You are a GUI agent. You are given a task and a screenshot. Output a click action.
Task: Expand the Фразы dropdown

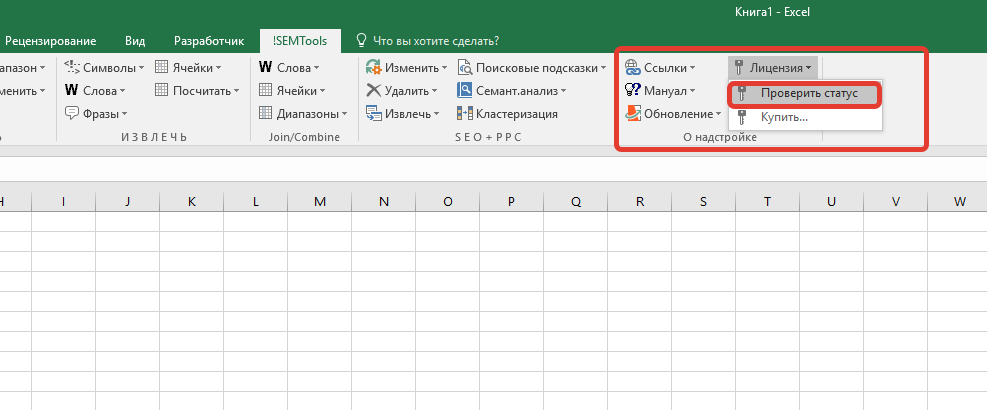click(124, 115)
